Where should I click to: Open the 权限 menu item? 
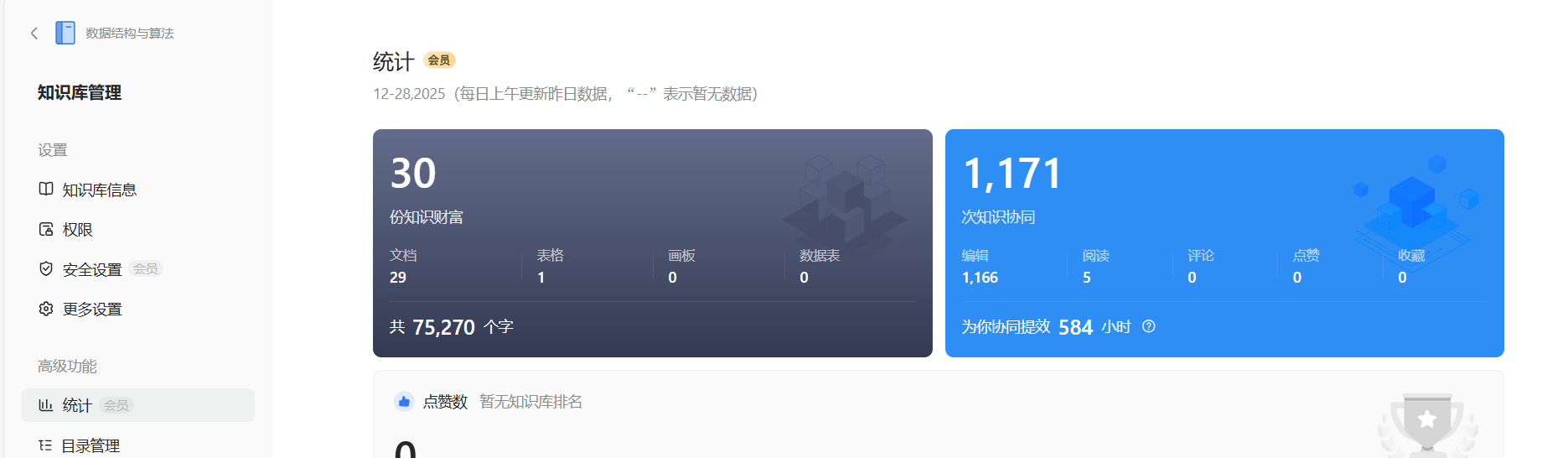click(77, 230)
